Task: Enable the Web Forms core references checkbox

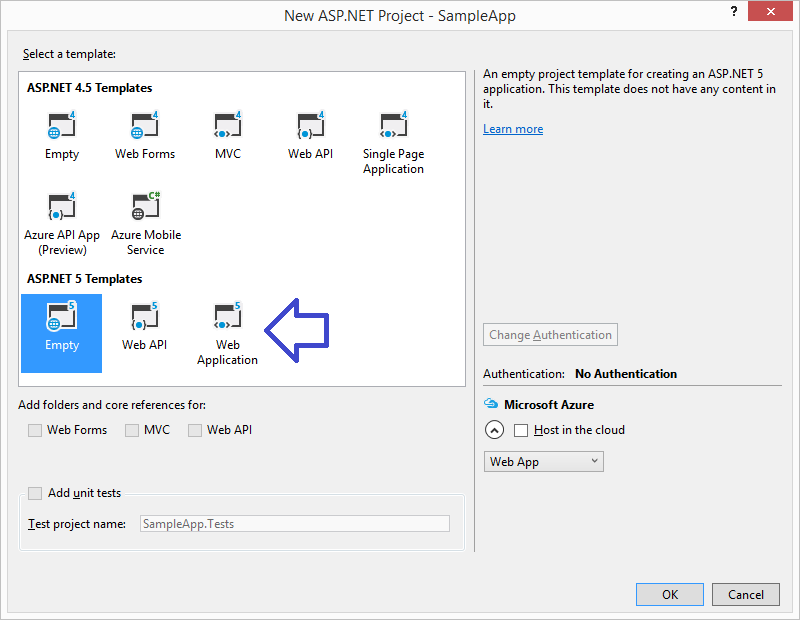Action: tap(35, 430)
